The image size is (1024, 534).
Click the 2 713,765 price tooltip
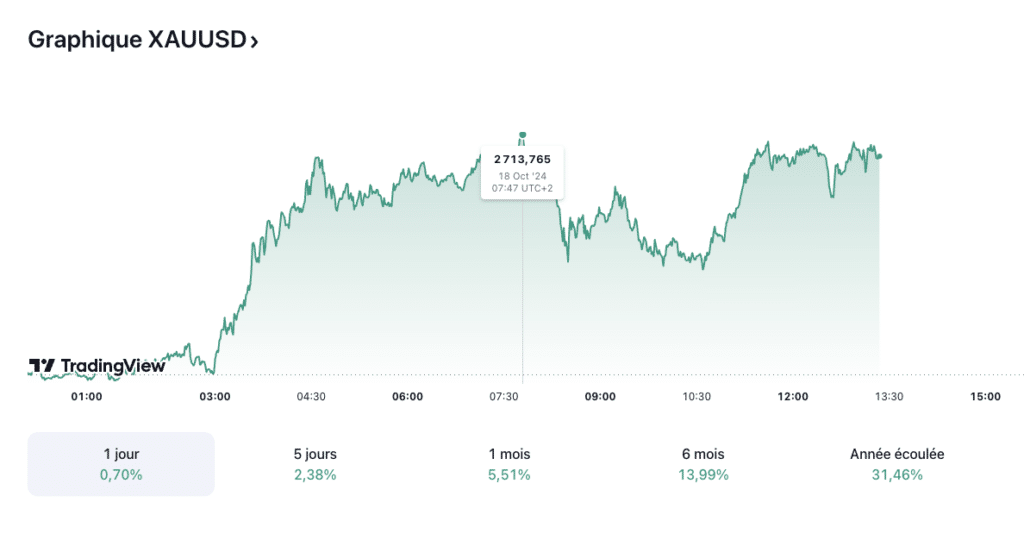point(522,173)
